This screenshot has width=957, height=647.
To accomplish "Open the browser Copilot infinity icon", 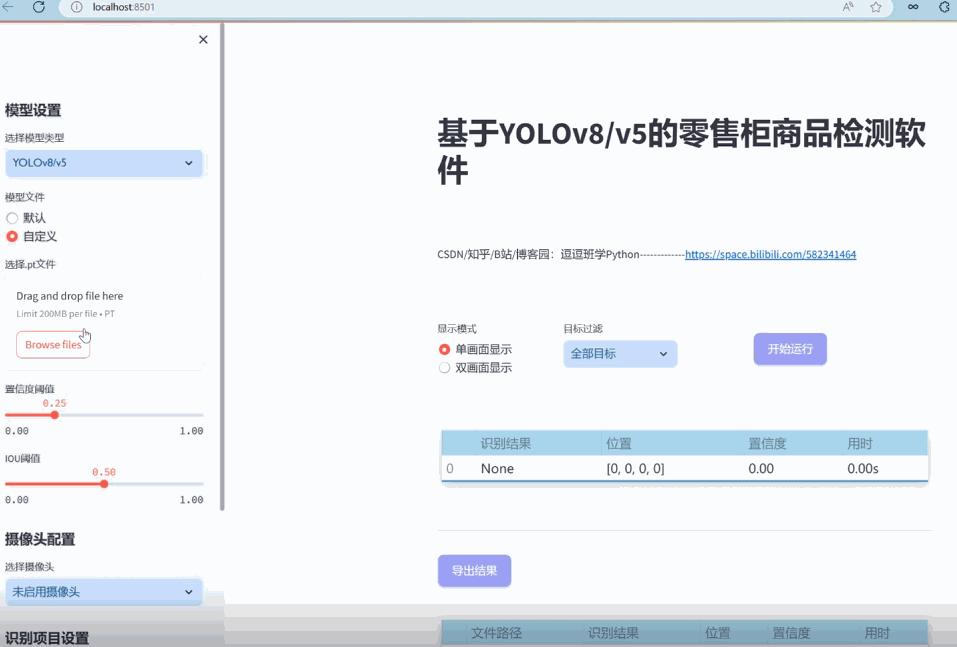I will (912, 7).
